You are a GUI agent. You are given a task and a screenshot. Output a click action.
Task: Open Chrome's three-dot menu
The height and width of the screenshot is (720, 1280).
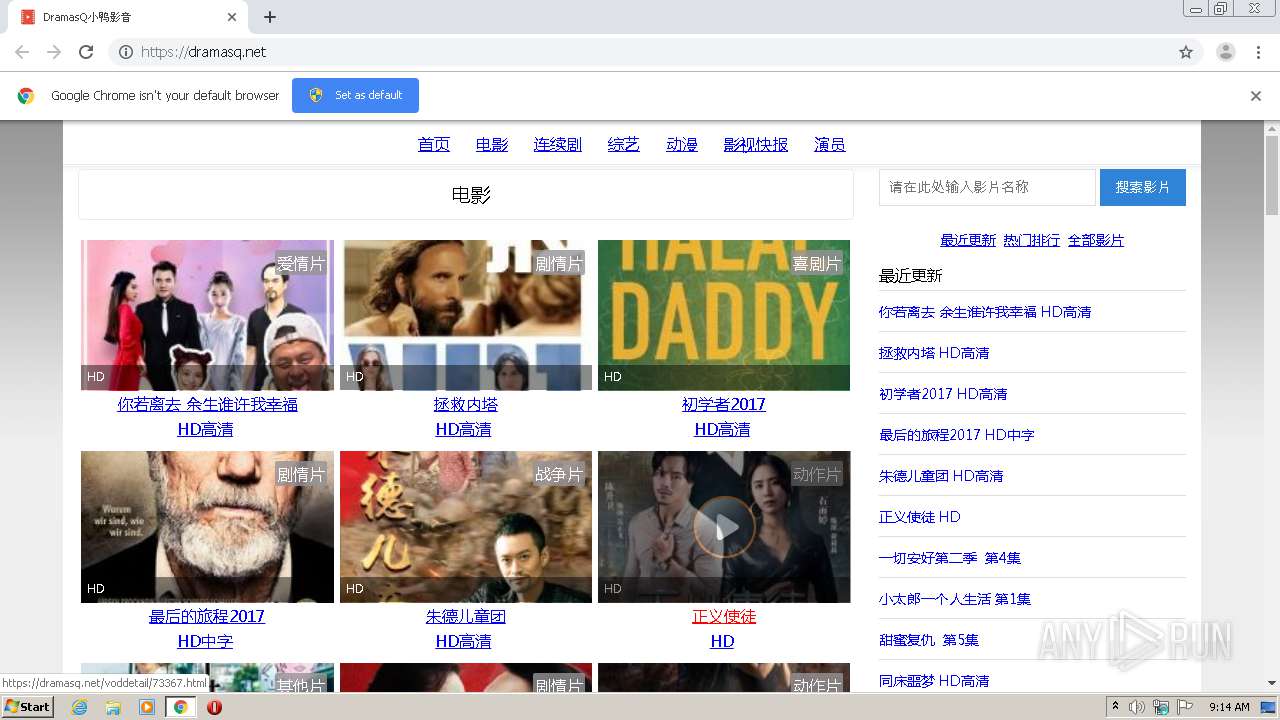point(1259,52)
